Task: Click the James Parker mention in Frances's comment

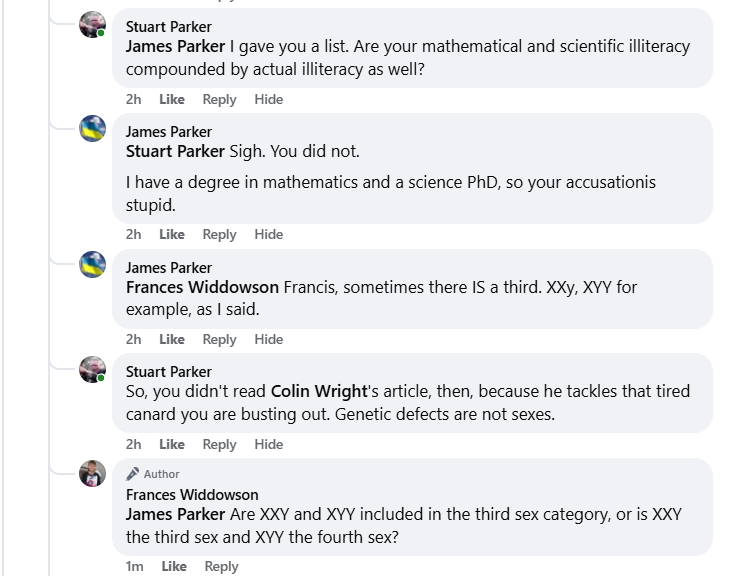Action: coord(175,514)
